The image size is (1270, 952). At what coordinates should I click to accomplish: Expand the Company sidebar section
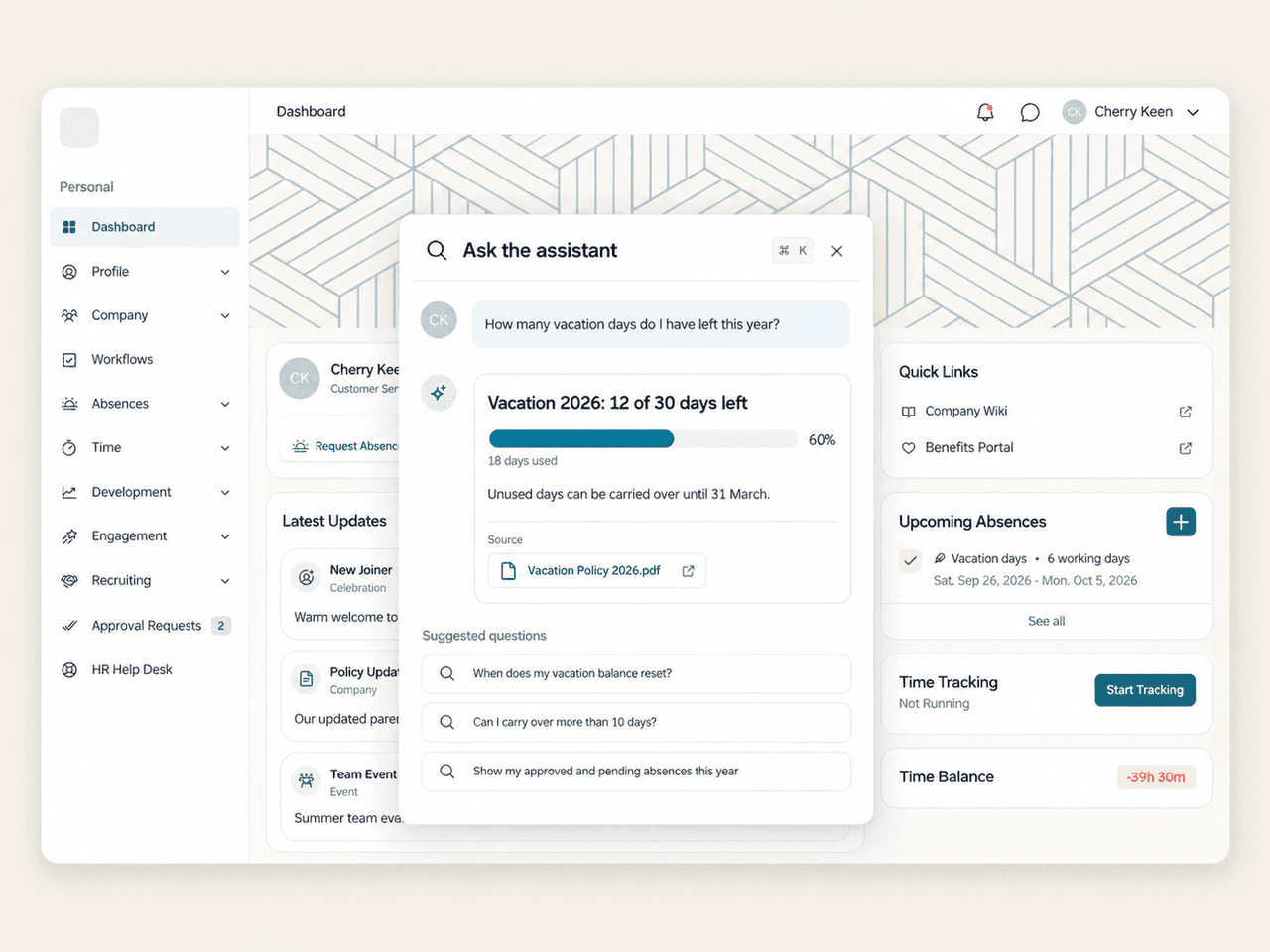[225, 316]
